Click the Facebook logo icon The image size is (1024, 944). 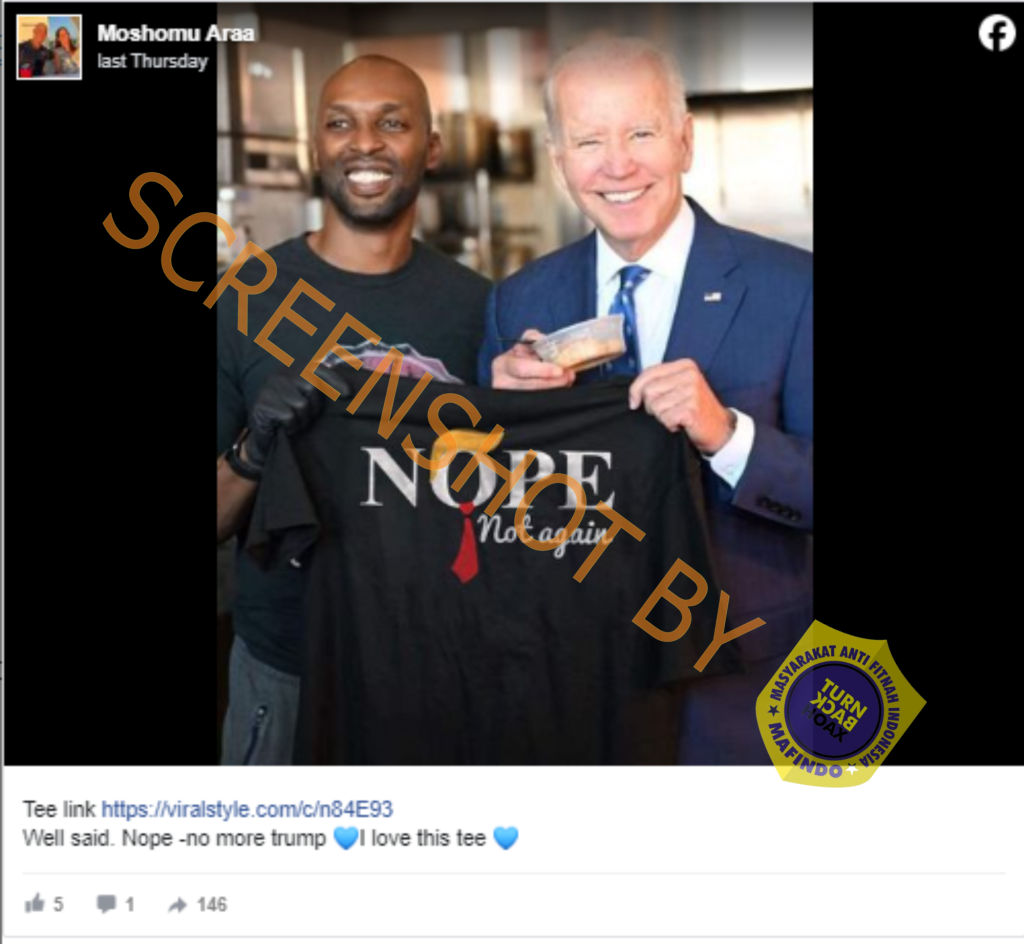click(x=997, y=33)
